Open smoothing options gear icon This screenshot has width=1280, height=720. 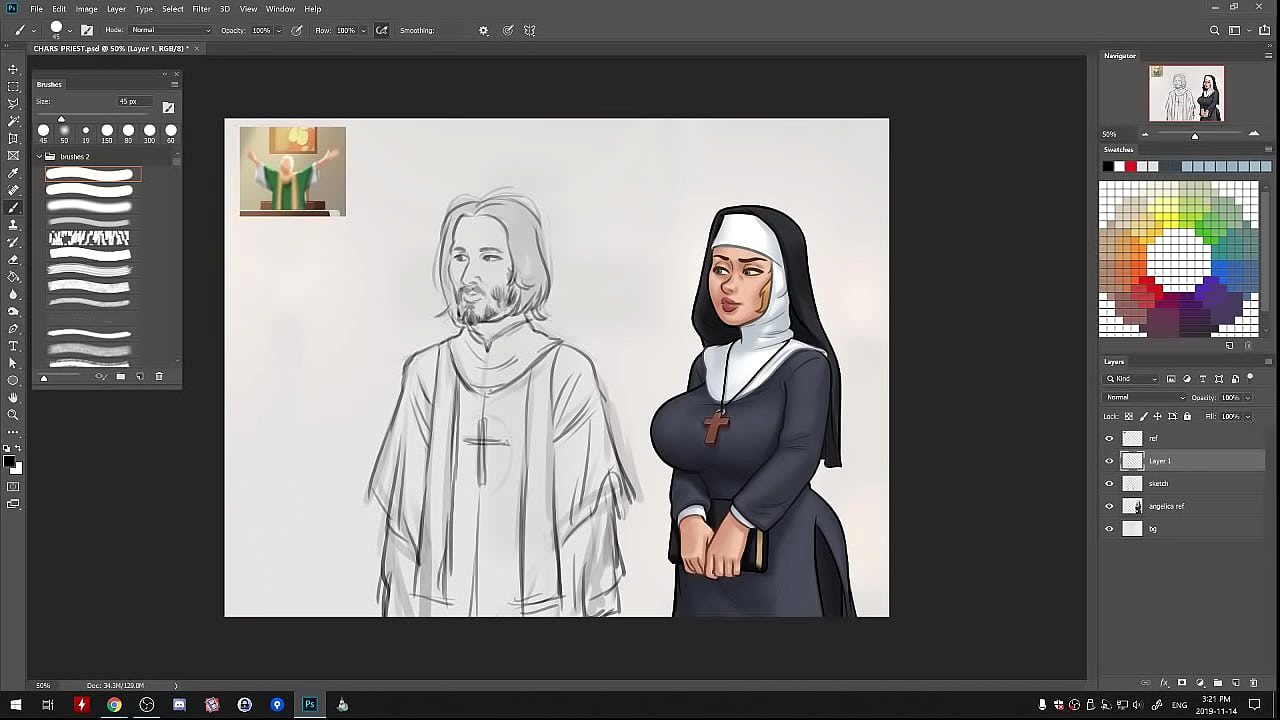tap(483, 30)
